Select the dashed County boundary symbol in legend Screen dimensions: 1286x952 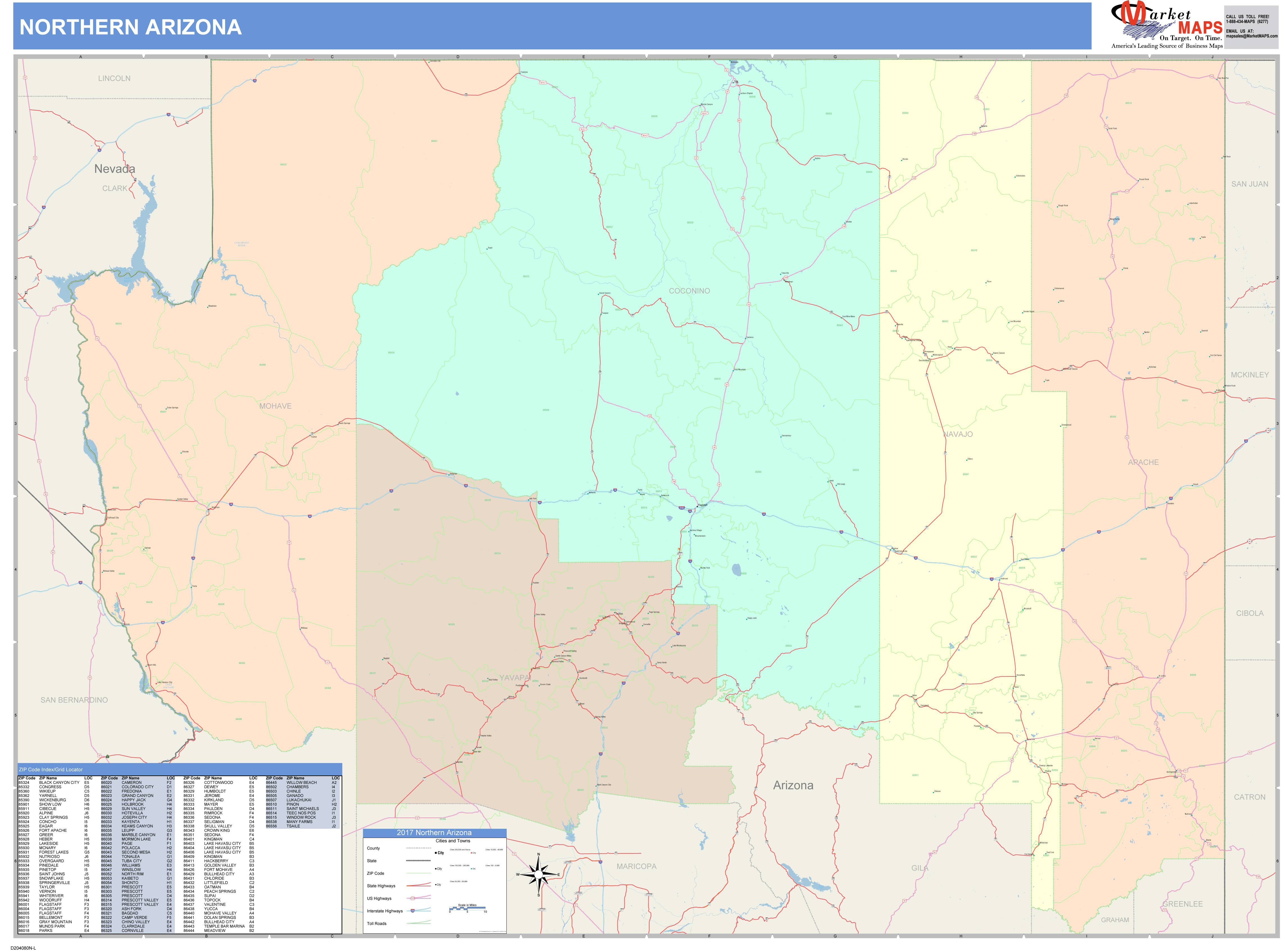coord(418,848)
